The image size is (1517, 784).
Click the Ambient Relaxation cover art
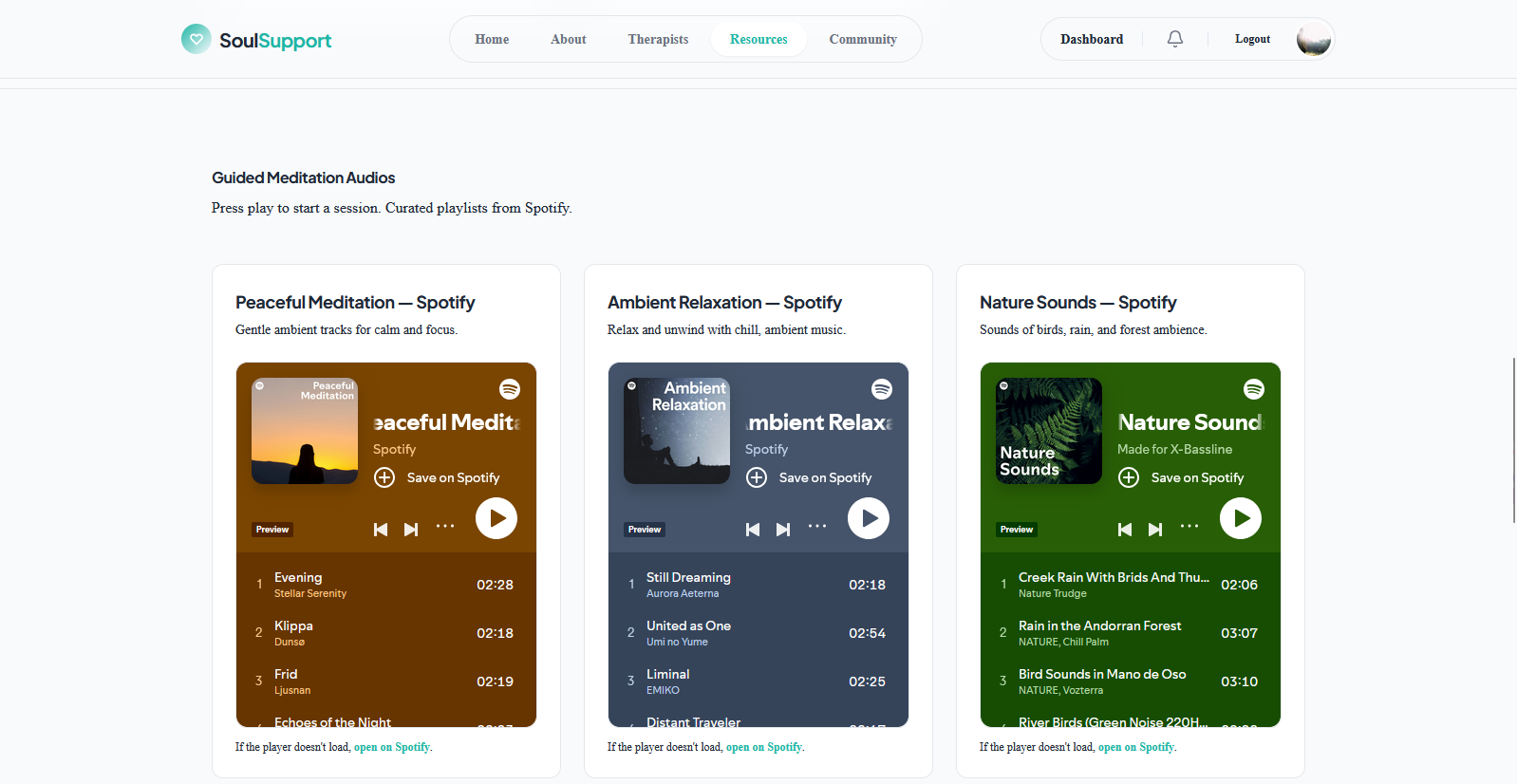point(677,431)
